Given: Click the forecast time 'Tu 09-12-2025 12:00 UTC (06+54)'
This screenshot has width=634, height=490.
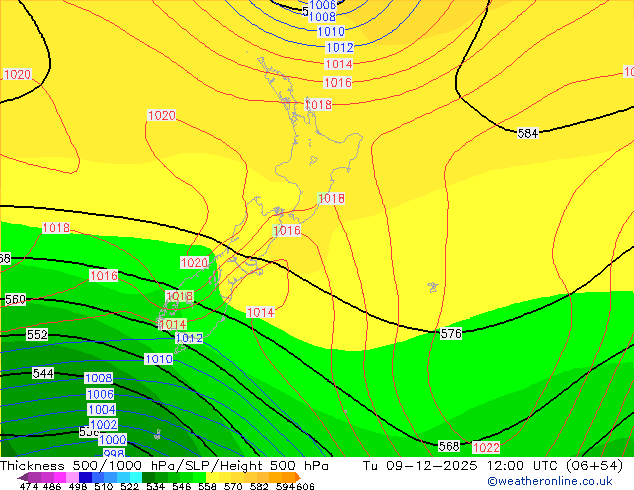Looking at the screenshot, I should [x=492, y=466].
